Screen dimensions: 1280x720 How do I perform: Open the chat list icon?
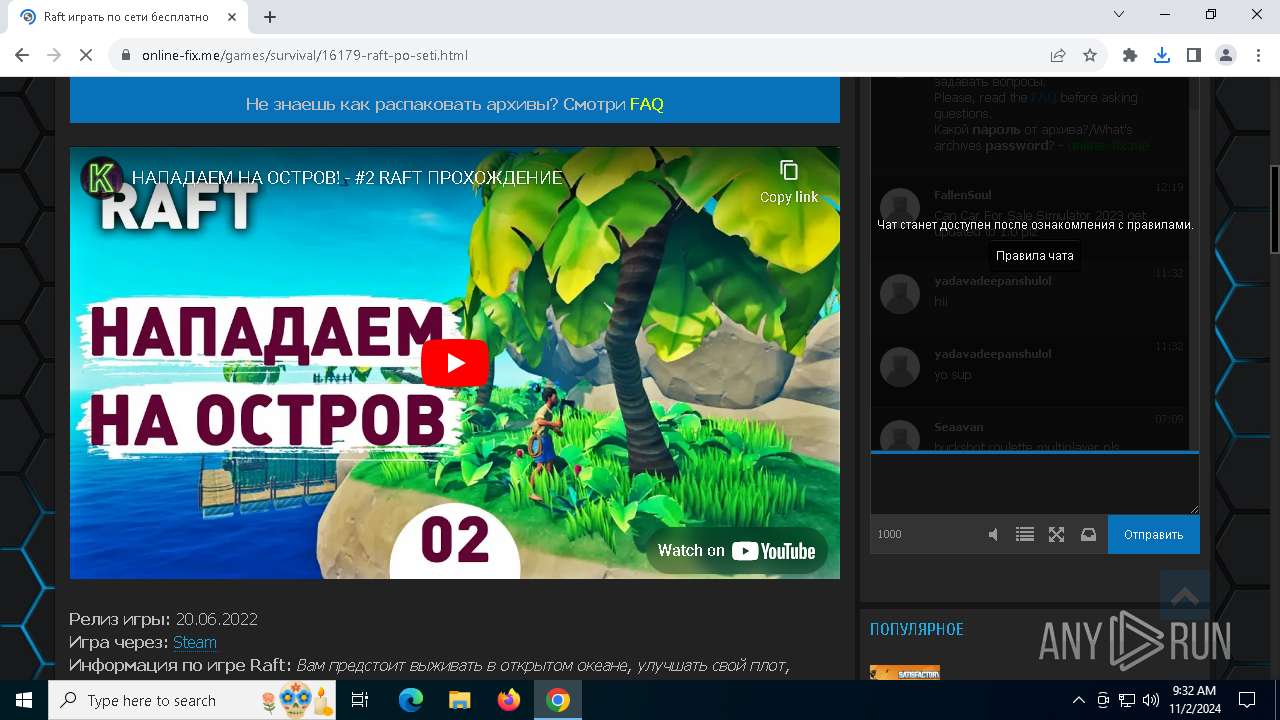pos(1025,535)
